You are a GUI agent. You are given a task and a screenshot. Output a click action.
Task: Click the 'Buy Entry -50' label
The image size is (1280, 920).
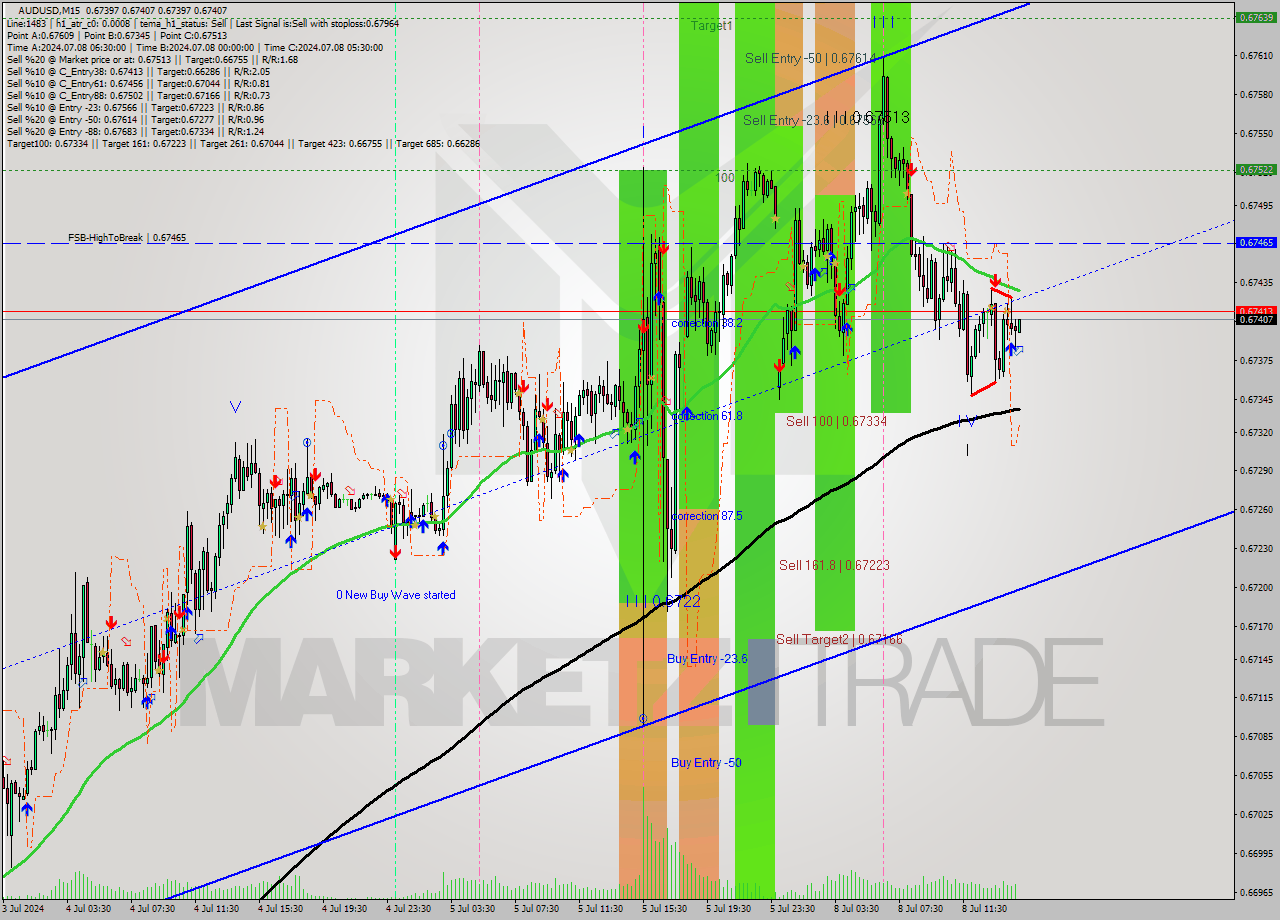click(x=706, y=762)
